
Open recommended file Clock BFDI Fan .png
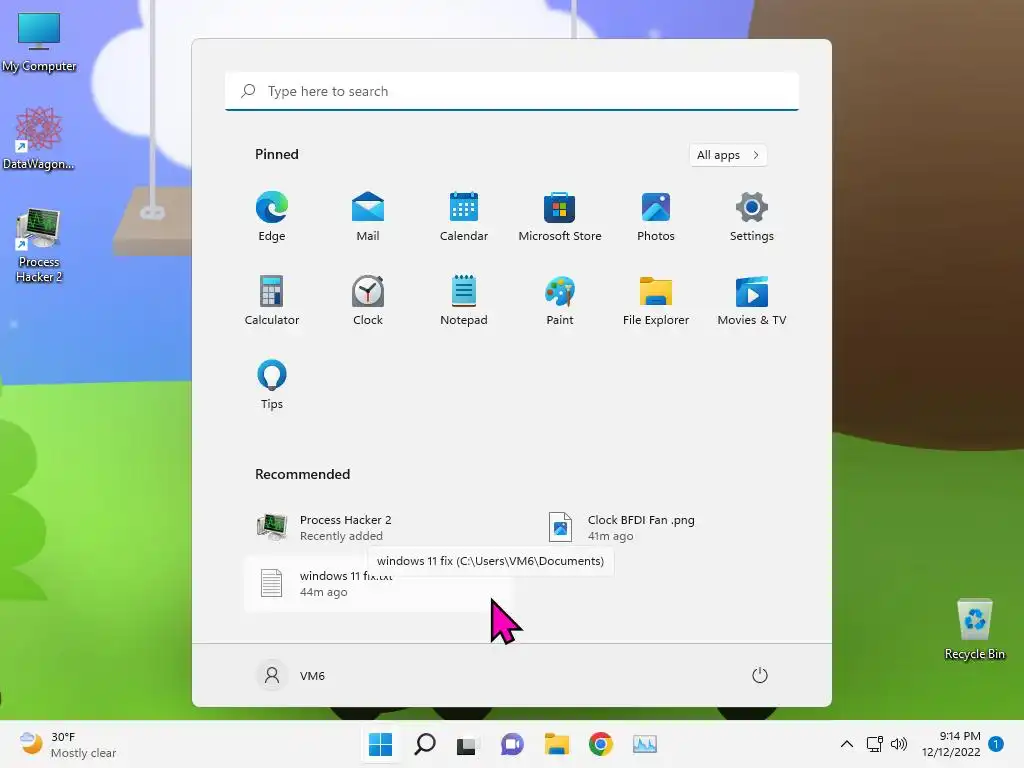667,528
